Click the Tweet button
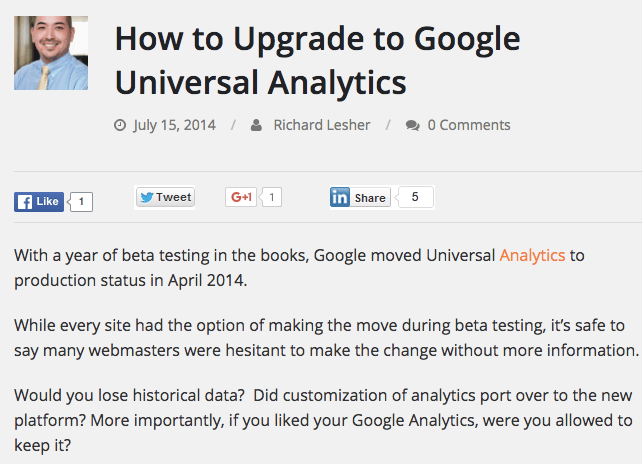This screenshot has width=642, height=464. pos(165,197)
